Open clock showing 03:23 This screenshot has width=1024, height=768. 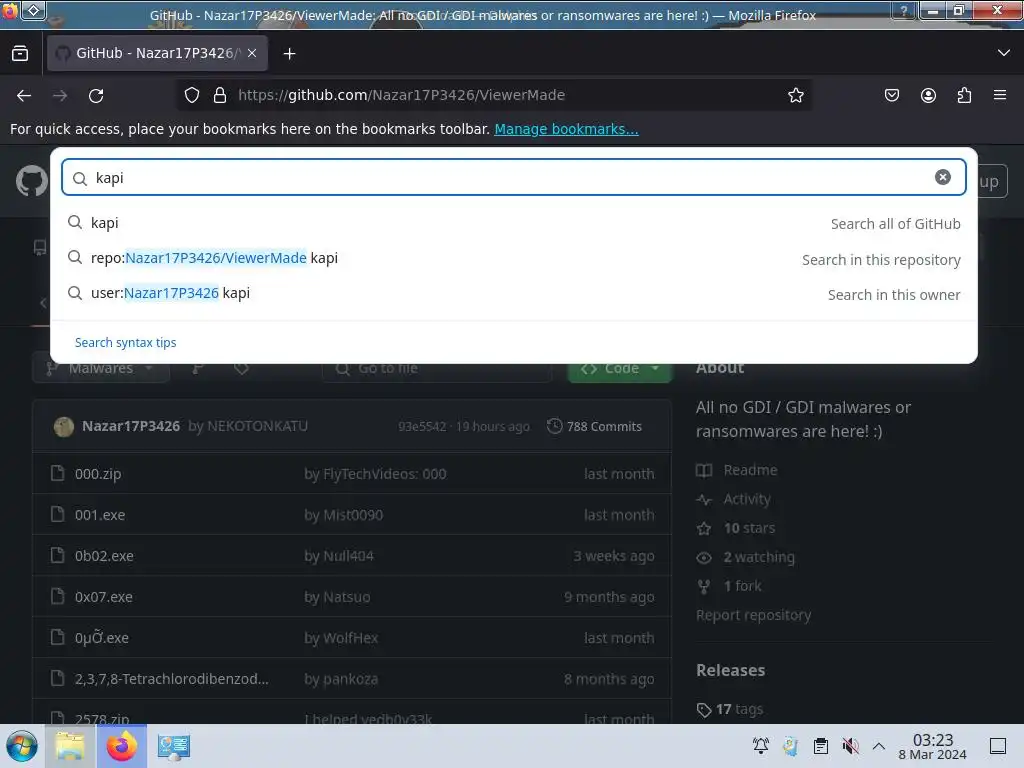pyautogui.click(x=933, y=746)
